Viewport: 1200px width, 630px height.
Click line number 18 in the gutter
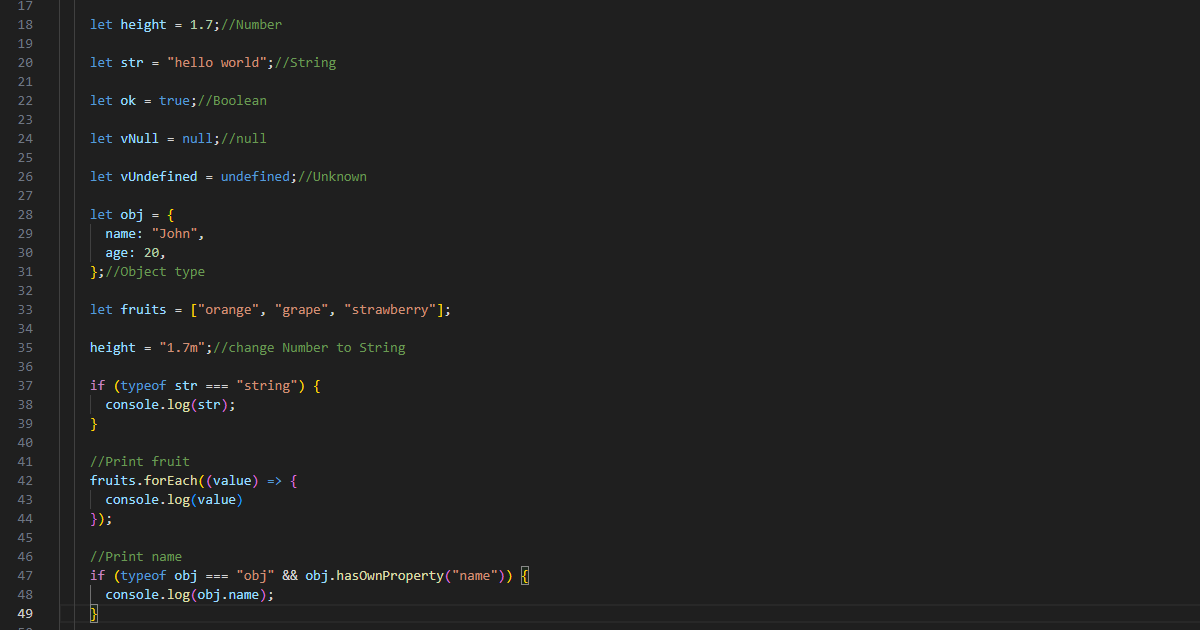tap(25, 24)
